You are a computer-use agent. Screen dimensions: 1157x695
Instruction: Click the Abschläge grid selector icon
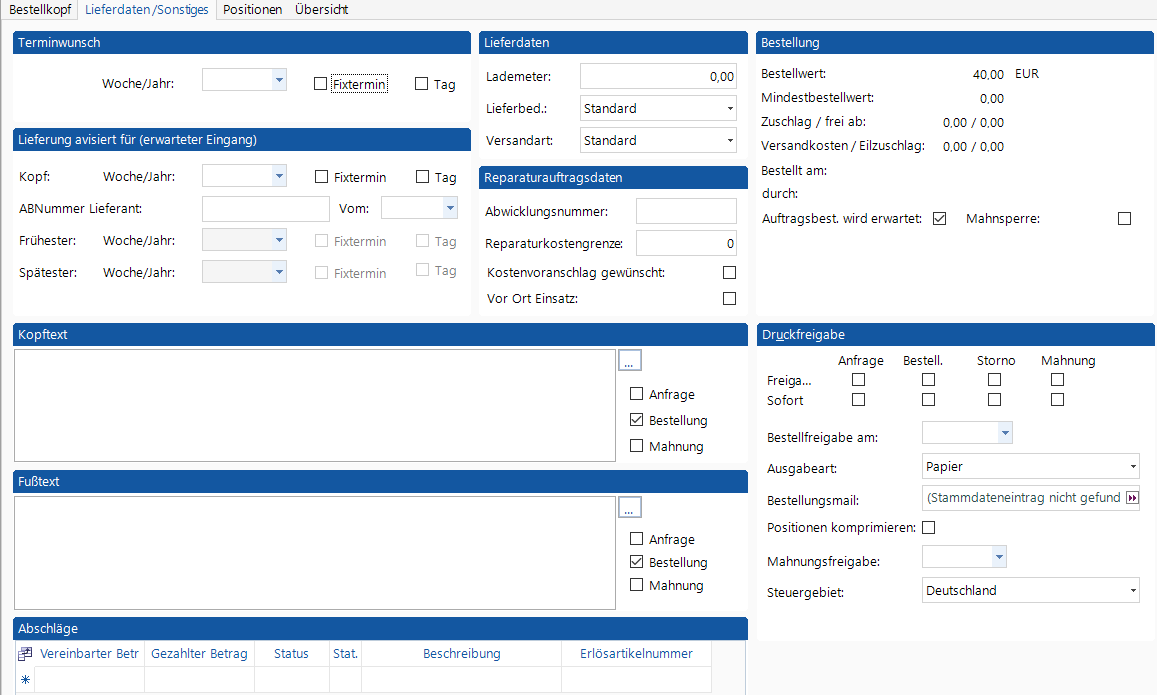tap(26, 654)
